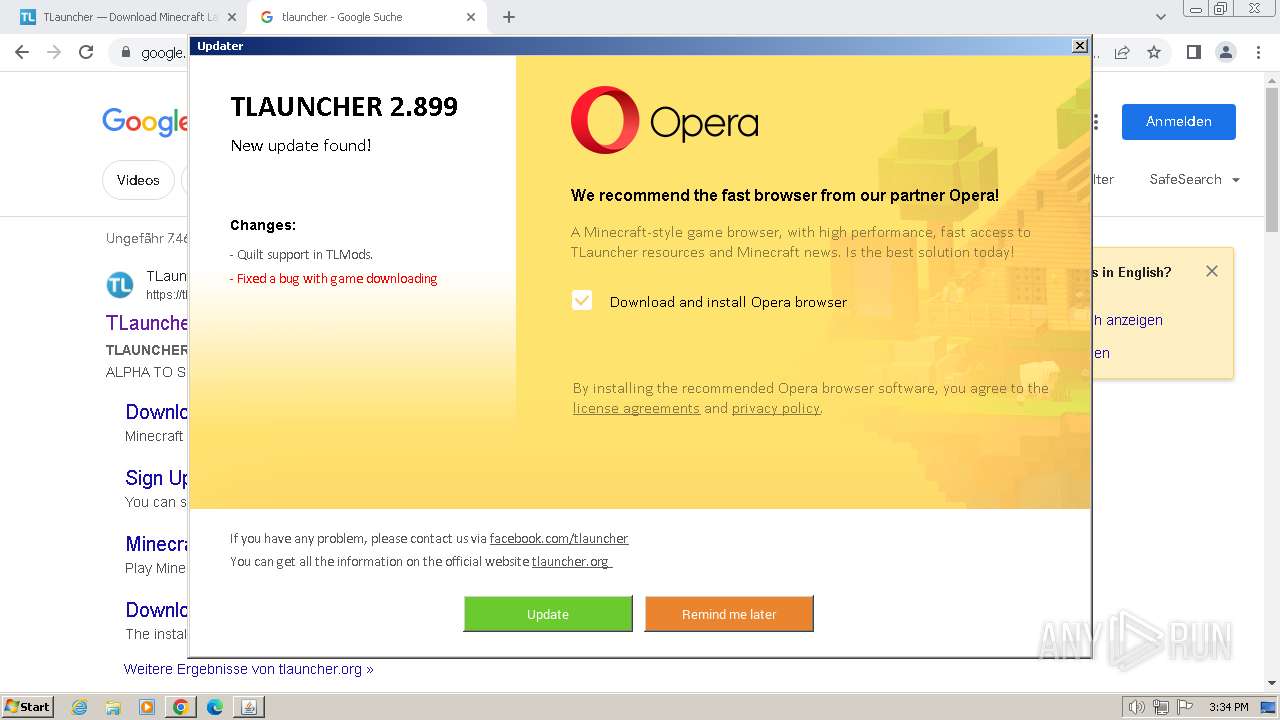Close the tlauncher Google Suche tab
The width and height of the screenshot is (1280, 720).
point(471,17)
